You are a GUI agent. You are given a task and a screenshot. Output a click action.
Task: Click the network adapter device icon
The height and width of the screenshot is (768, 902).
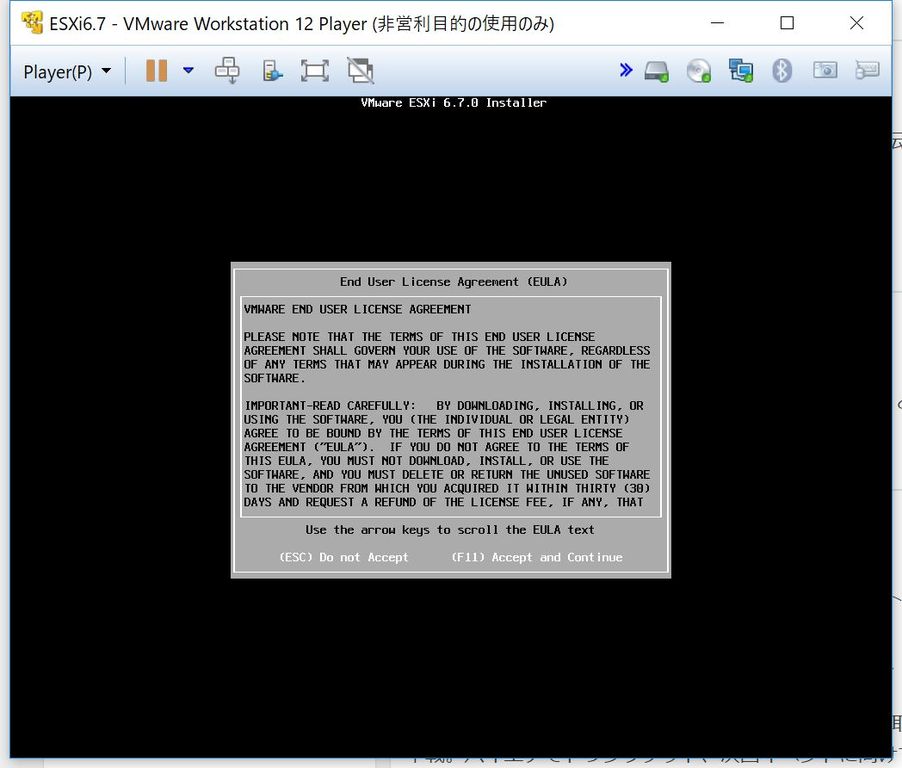[740, 71]
